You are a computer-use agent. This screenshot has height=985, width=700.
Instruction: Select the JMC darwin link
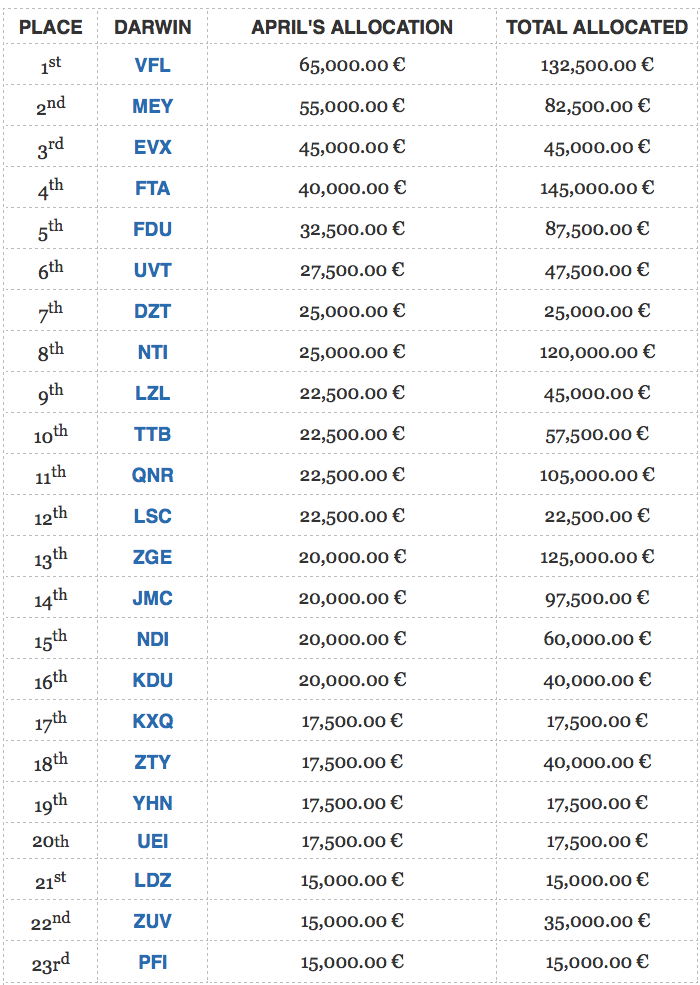pos(152,599)
